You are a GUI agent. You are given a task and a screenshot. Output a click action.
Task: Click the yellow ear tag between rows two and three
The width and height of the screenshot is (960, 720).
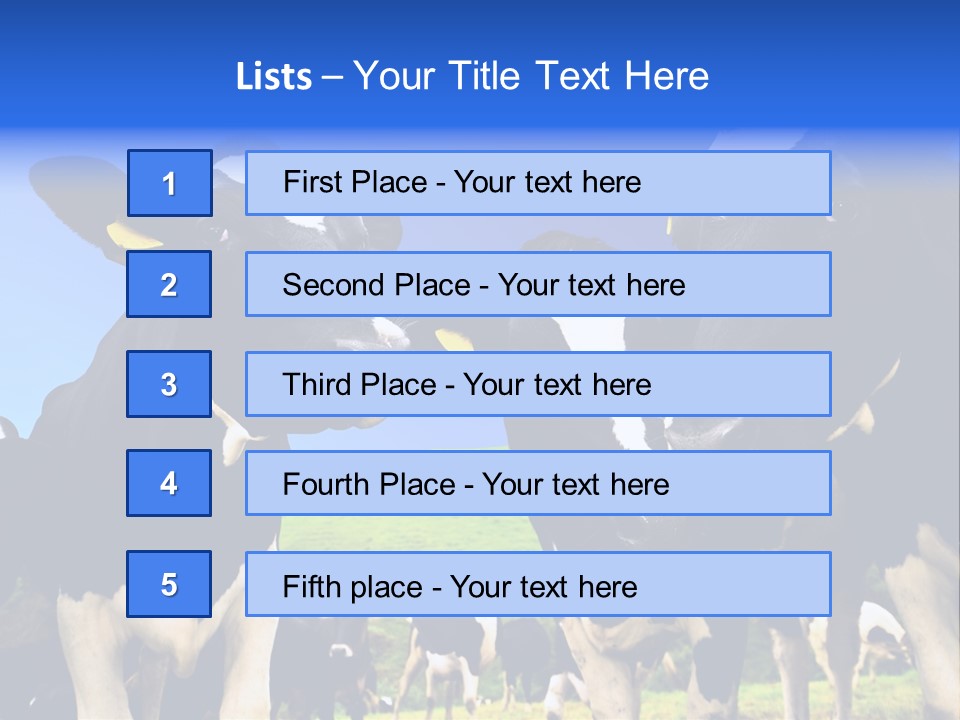click(455, 338)
